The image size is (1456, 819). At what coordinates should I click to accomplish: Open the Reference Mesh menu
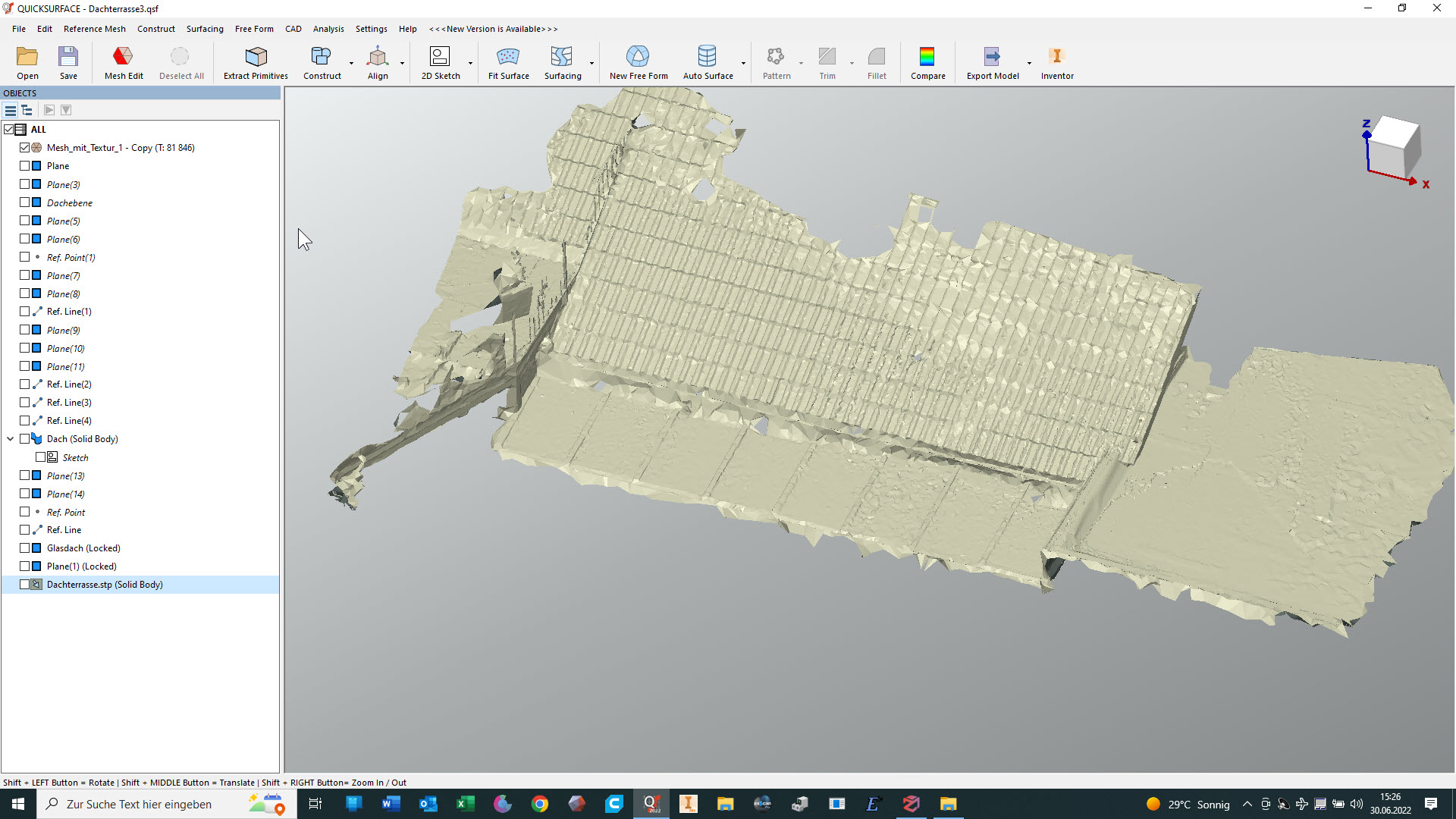[94, 29]
